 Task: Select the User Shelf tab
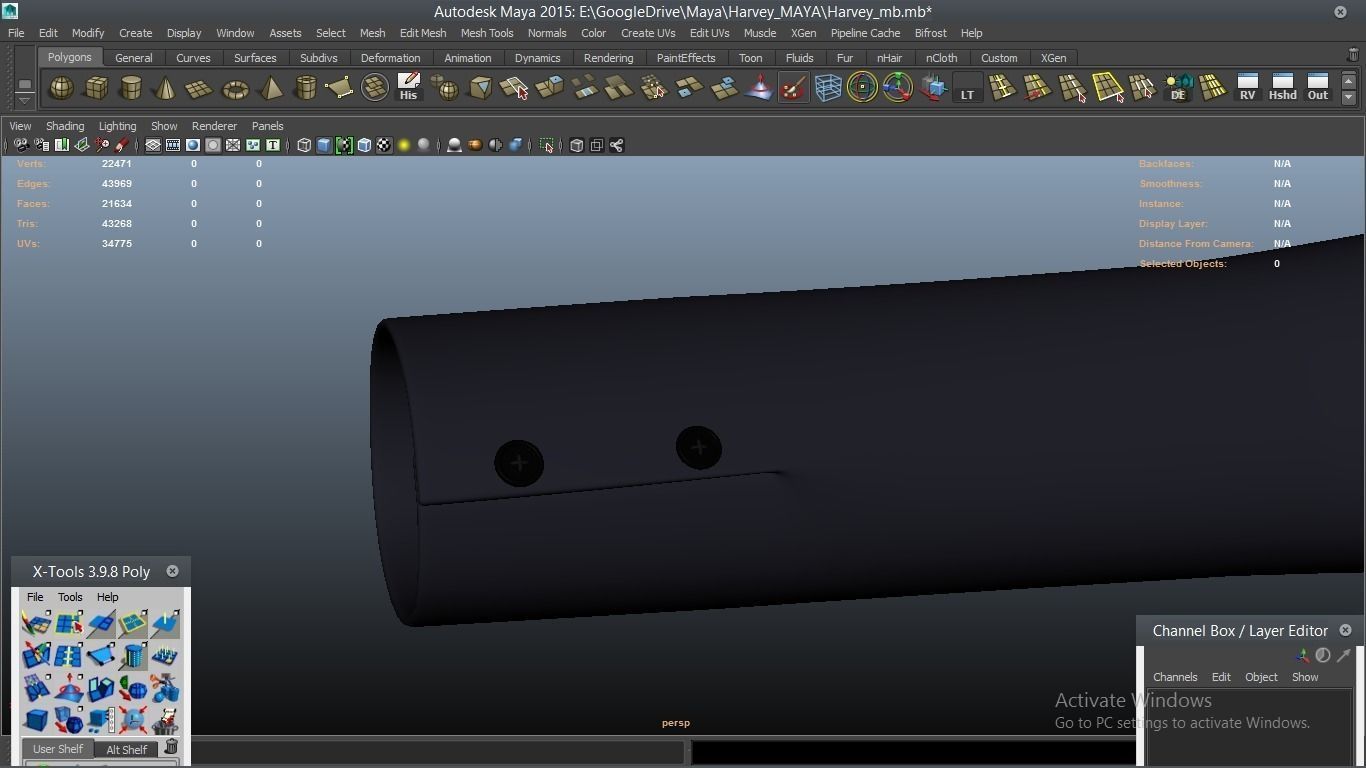58,749
